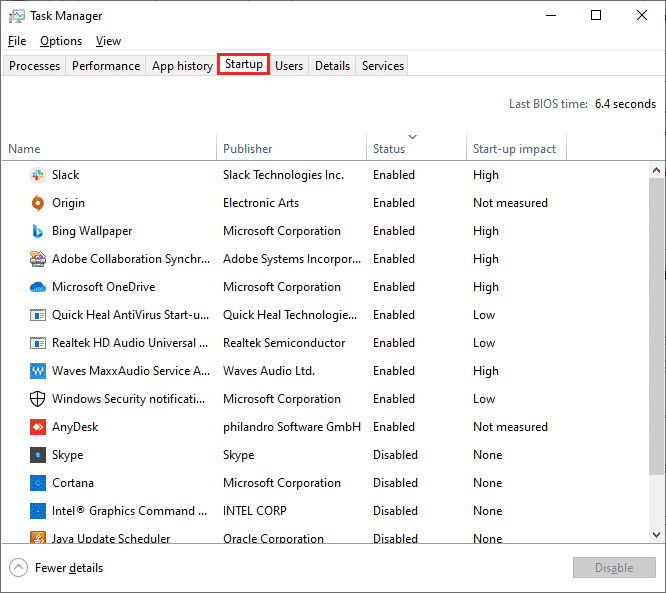
Task: Open the View menu
Action: pyautogui.click(x=108, y=41)
